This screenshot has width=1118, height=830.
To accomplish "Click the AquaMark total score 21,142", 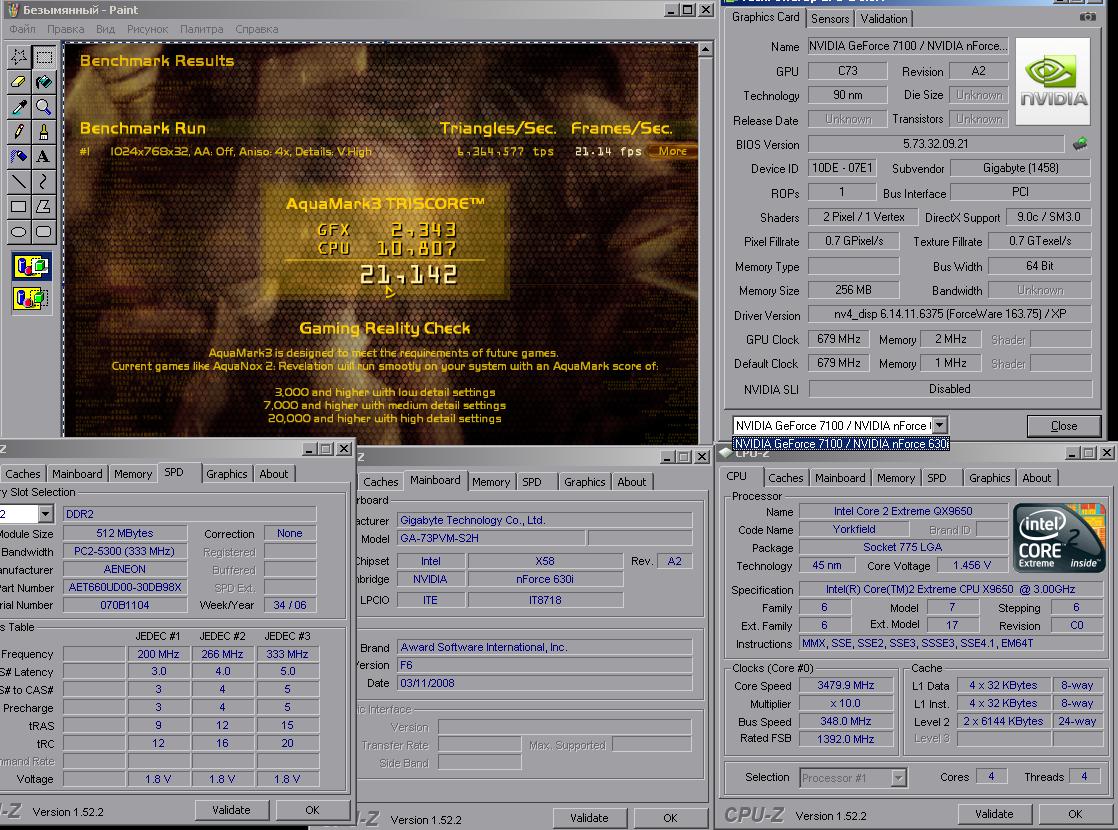I will click(408, 275).
